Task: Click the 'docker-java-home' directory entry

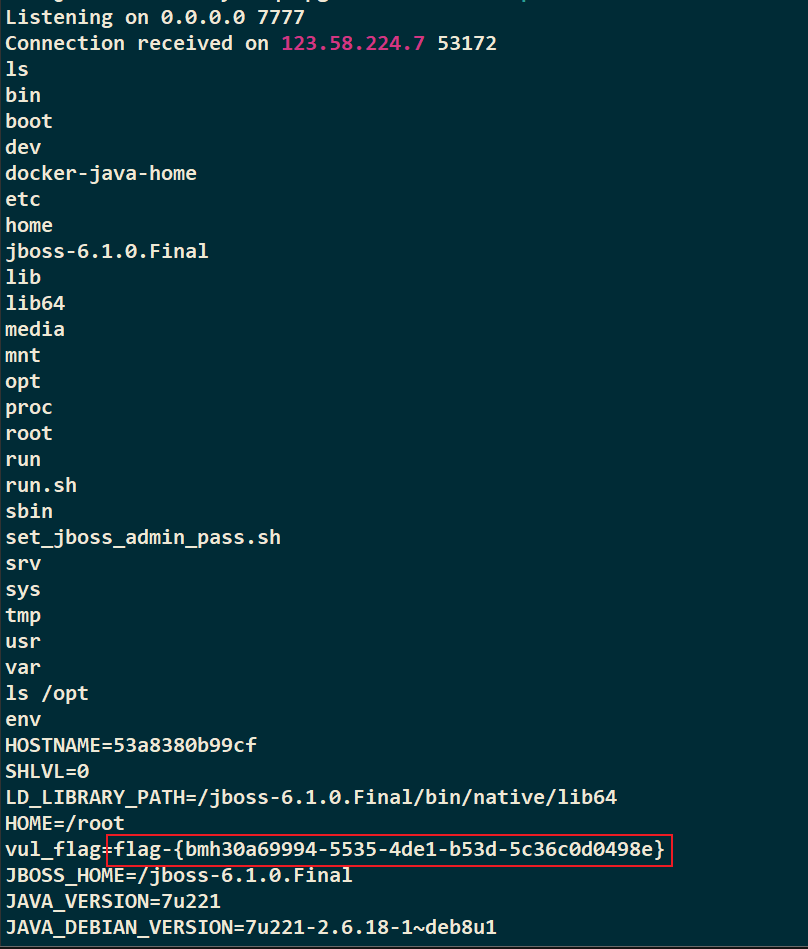Action: point(101,174)
